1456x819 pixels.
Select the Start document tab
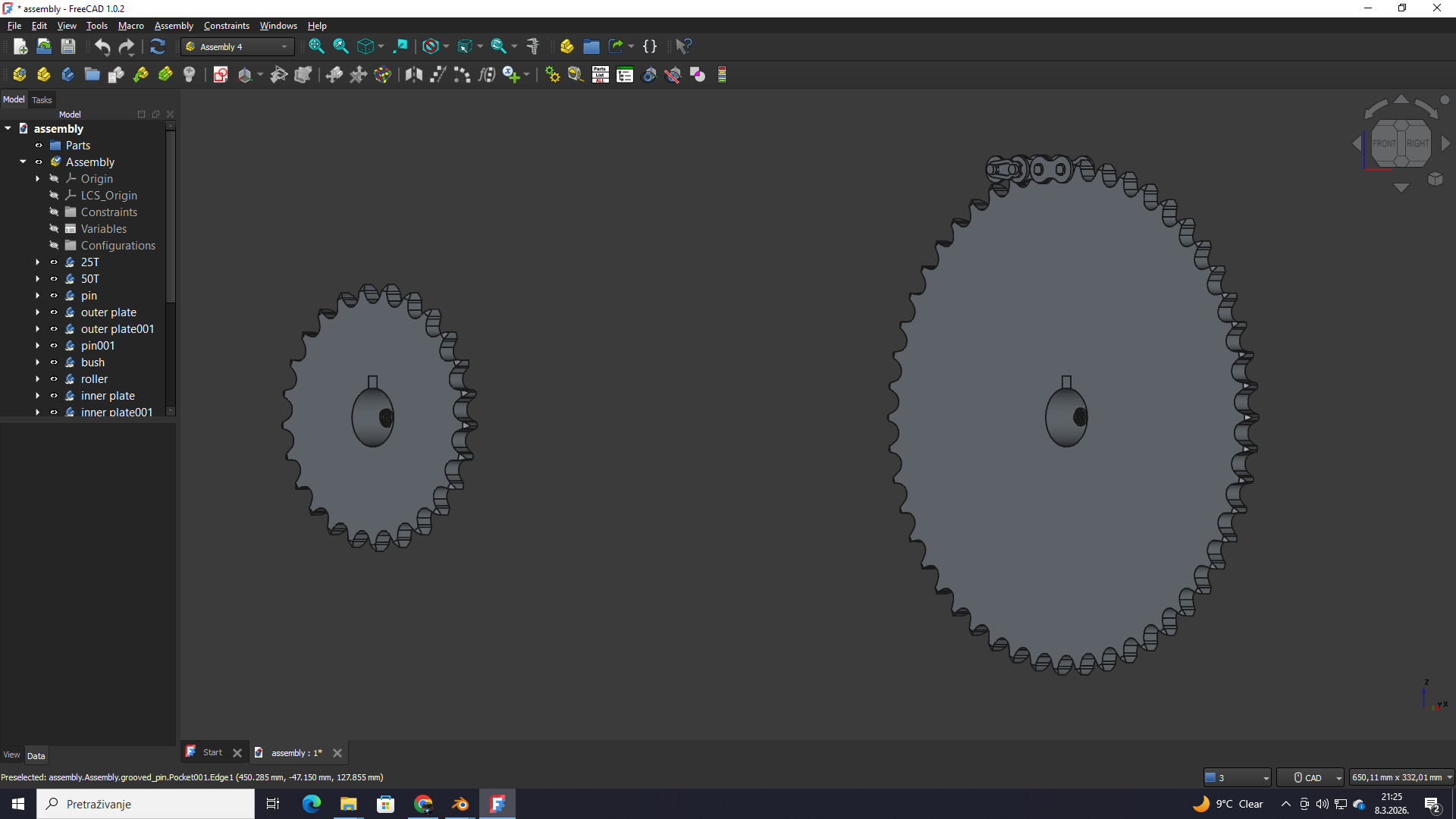click(212, 752)
